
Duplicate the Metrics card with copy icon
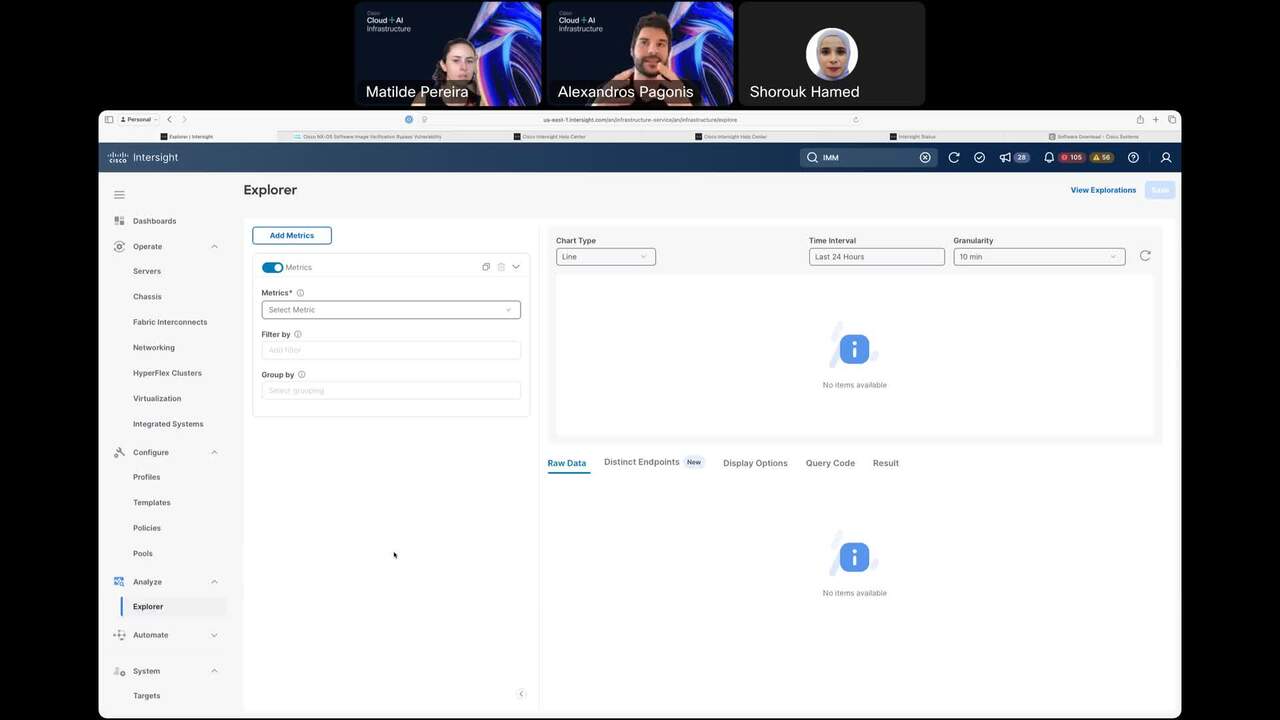pos(486,267)
